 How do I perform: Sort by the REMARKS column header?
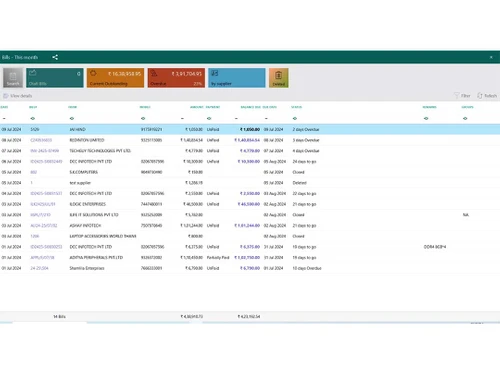tap(429, 107)
